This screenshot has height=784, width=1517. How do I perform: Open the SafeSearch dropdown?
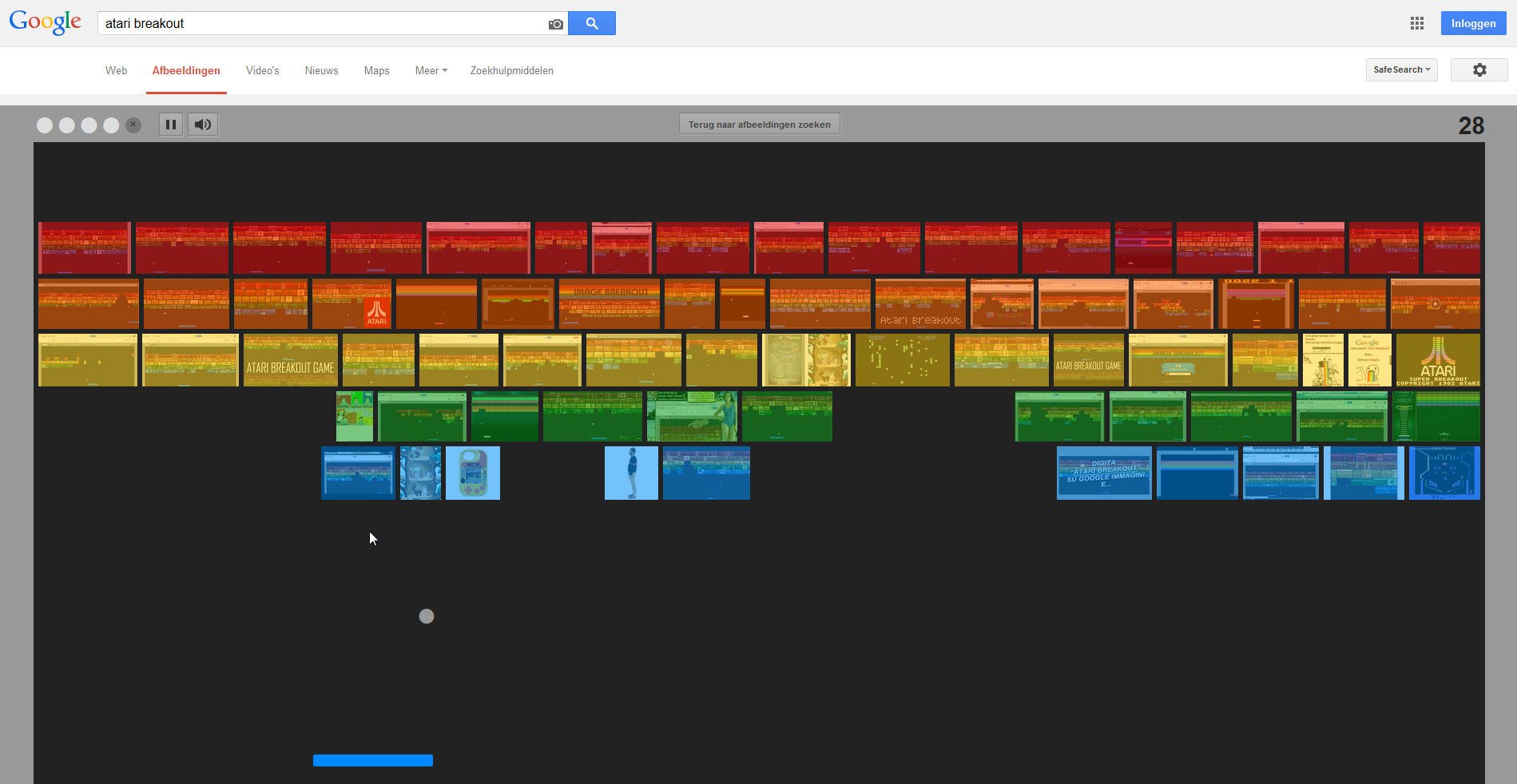pos(1400,69)
